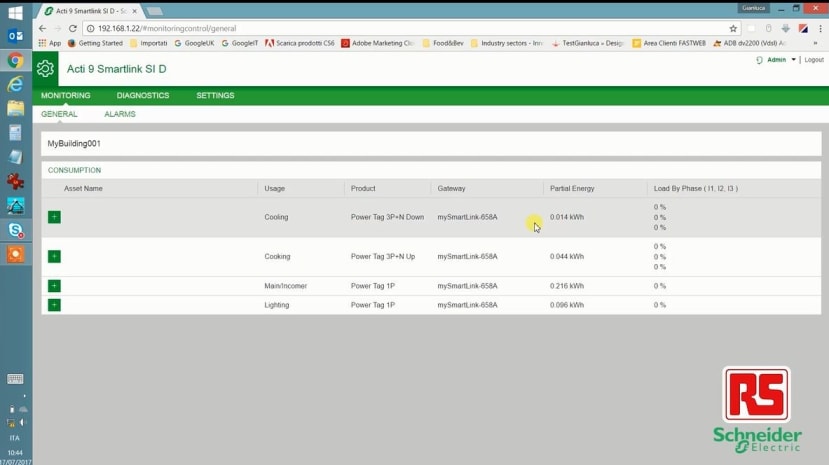Click the Gateway column header
The image size is (829, 465).
coord(451,189)
